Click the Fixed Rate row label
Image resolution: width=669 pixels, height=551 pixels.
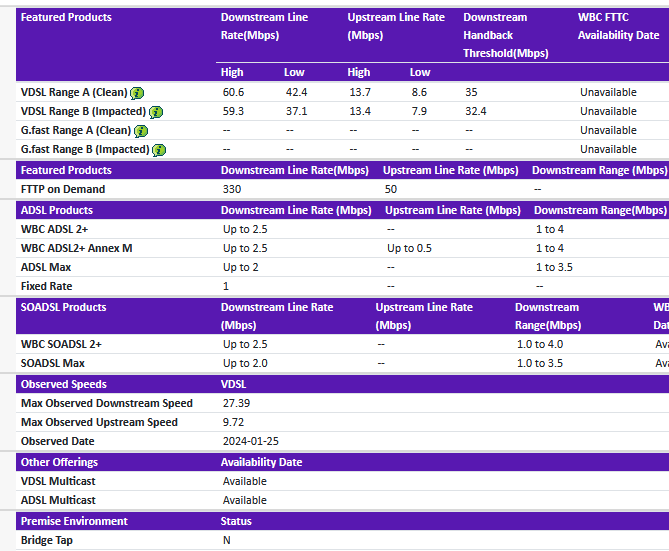pos(47,286)
